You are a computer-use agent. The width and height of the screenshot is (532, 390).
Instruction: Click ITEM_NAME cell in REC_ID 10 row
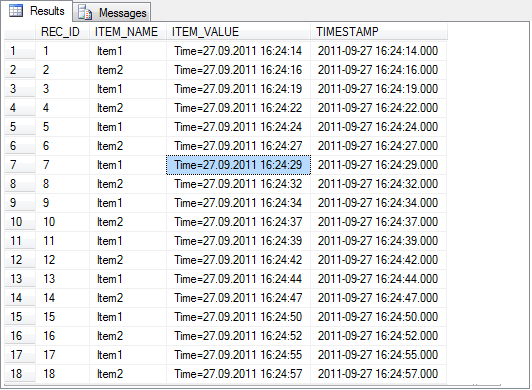coord(128,222)
